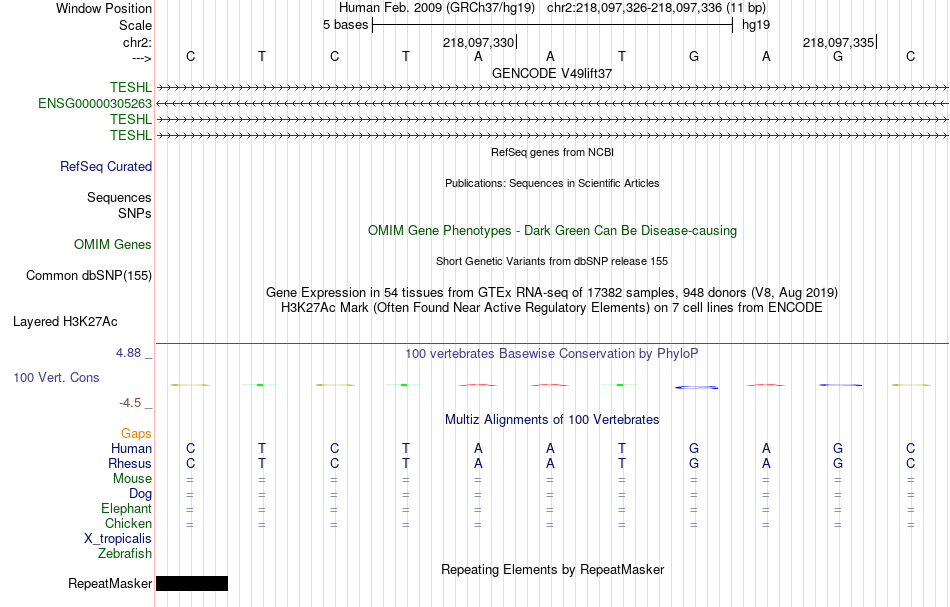Image resolution: width=950 pixels, height=607 pixels.
Task: Select the Zebrafish alignment row label
Action: point(125,553)
